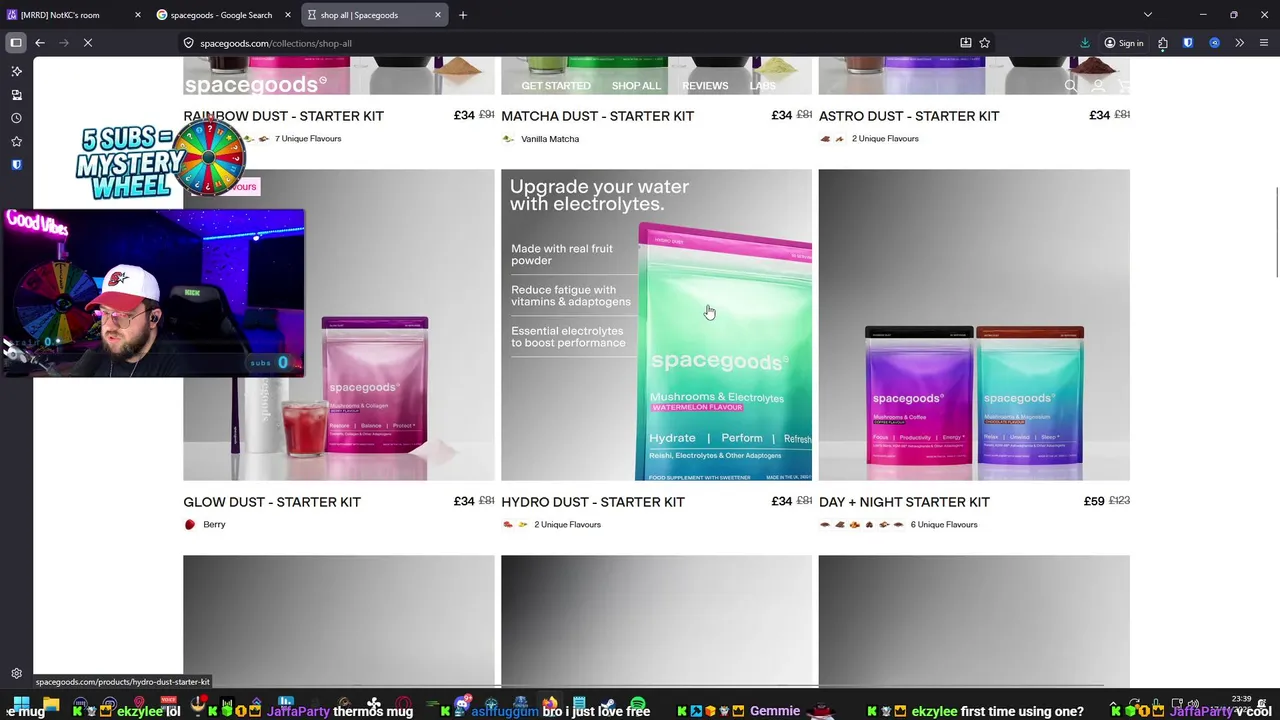Open synced tabs in the sidebar
This screenshot has width=1280, height=720.
[16, 95]
